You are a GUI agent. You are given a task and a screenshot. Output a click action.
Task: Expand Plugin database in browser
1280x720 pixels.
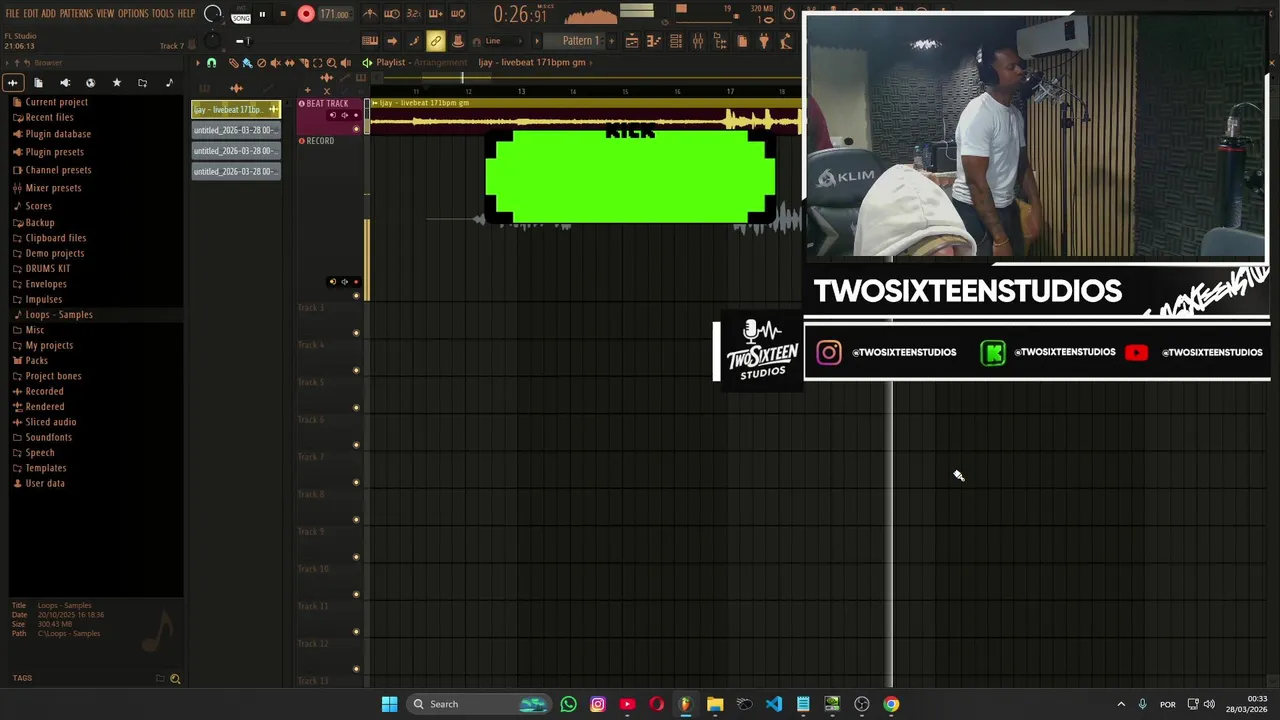click(x=58, y=134)
